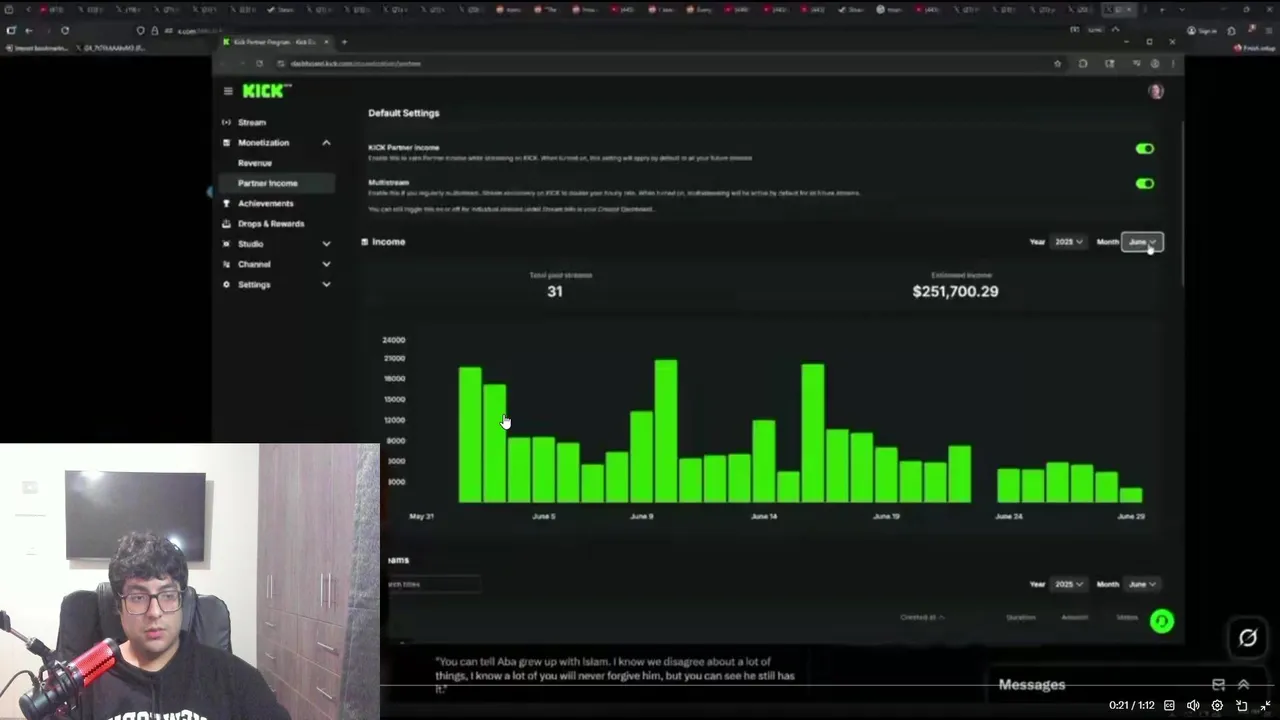1280x720 pixels.
Task: Click the back arrow in the outer browser
Action: [x=28, y=31]
